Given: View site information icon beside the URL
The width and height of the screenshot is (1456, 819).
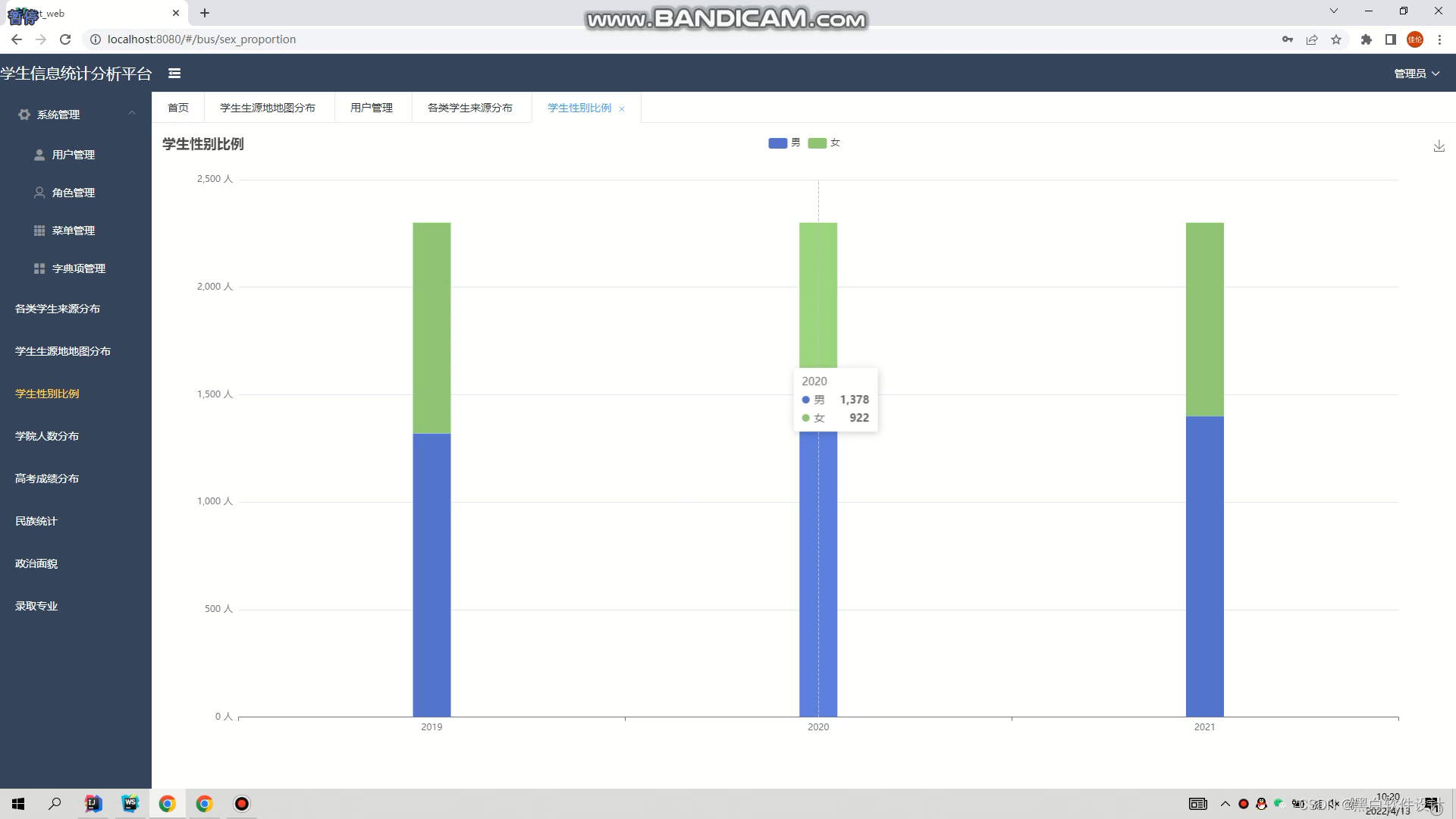Looking at the screenshot, I should coord(96,39).
